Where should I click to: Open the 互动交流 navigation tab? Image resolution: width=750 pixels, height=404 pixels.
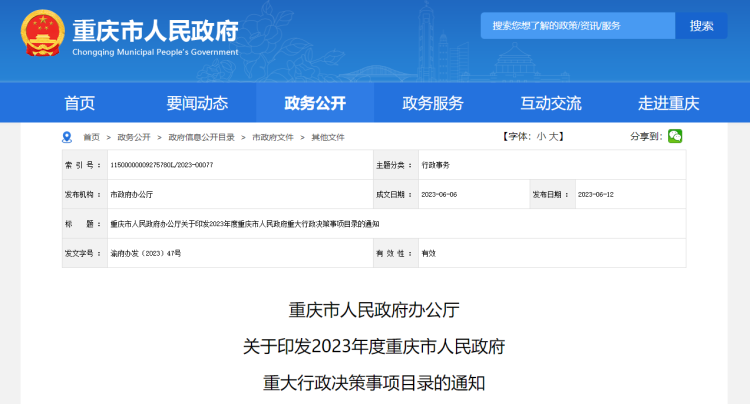click(551, 103)
